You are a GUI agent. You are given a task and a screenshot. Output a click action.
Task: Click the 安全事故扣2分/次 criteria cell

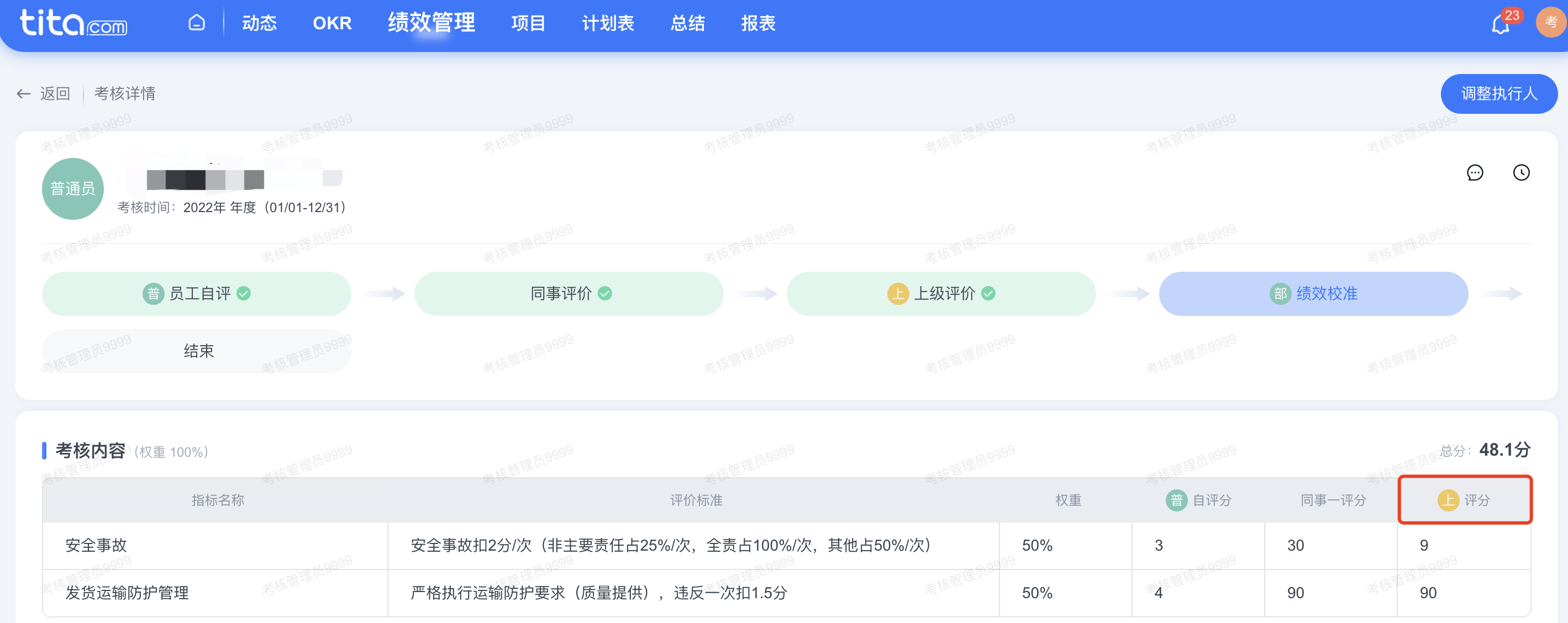(693, 546)
